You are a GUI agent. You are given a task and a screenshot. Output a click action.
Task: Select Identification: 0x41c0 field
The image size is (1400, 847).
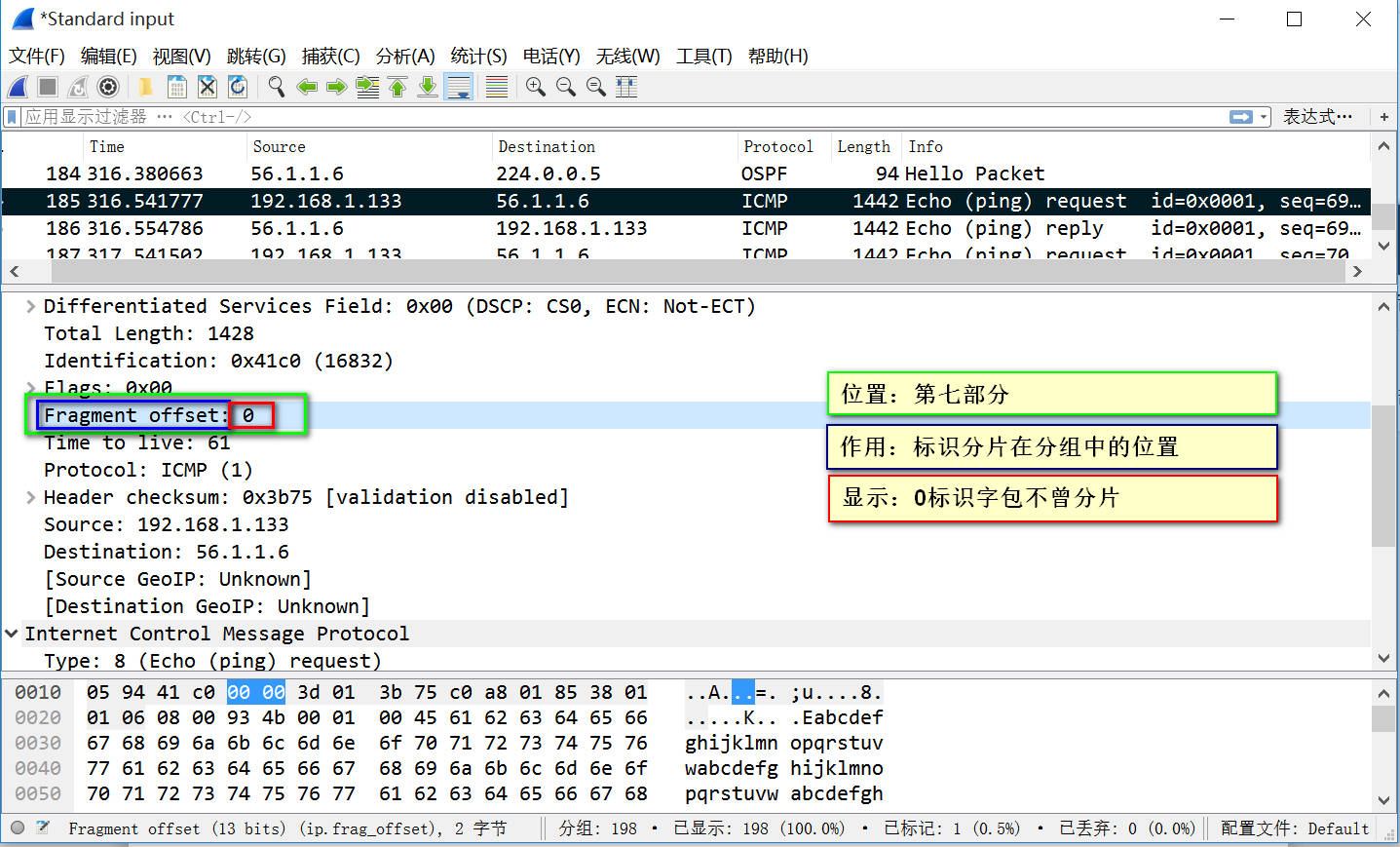[x=218, y=361]
